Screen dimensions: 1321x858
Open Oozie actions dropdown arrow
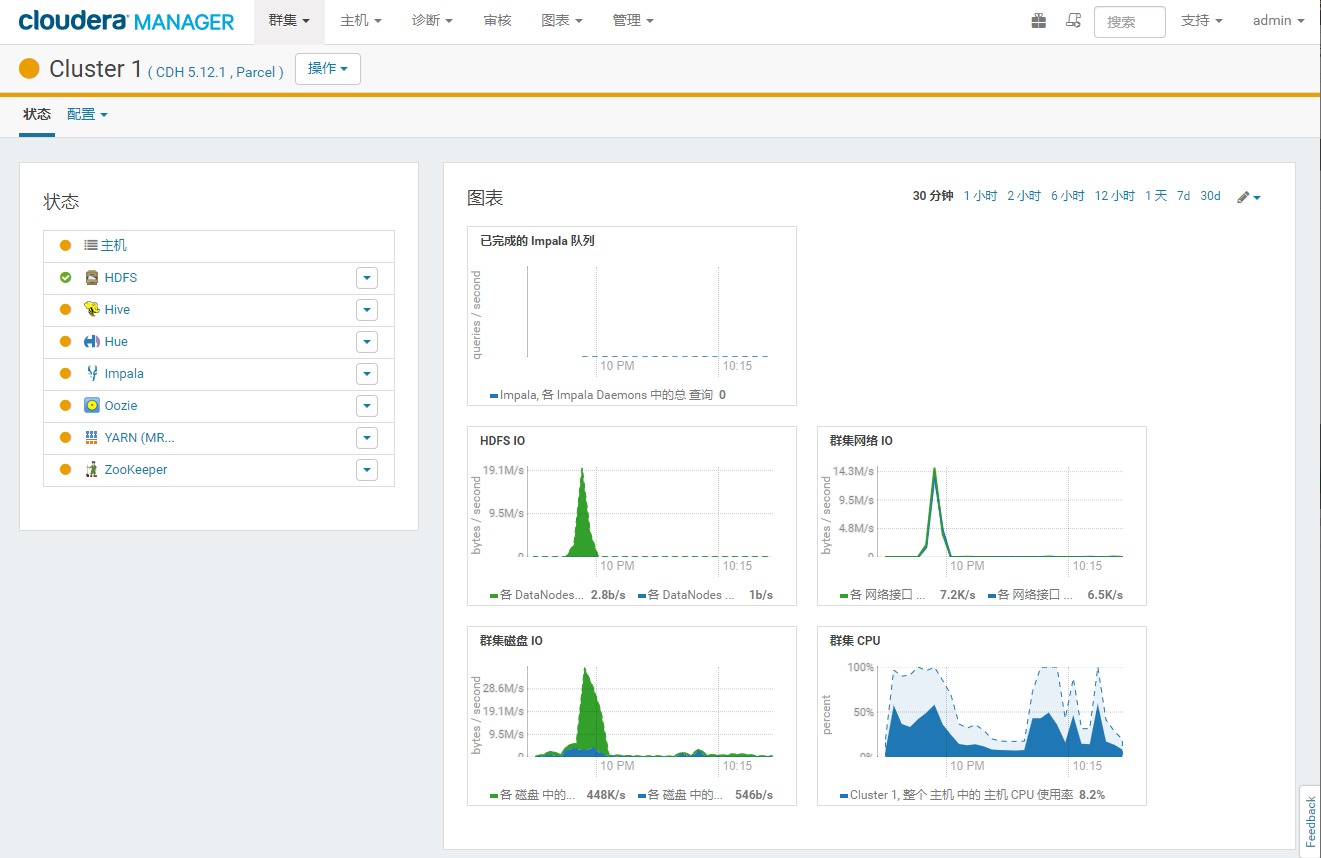(367, 405)
